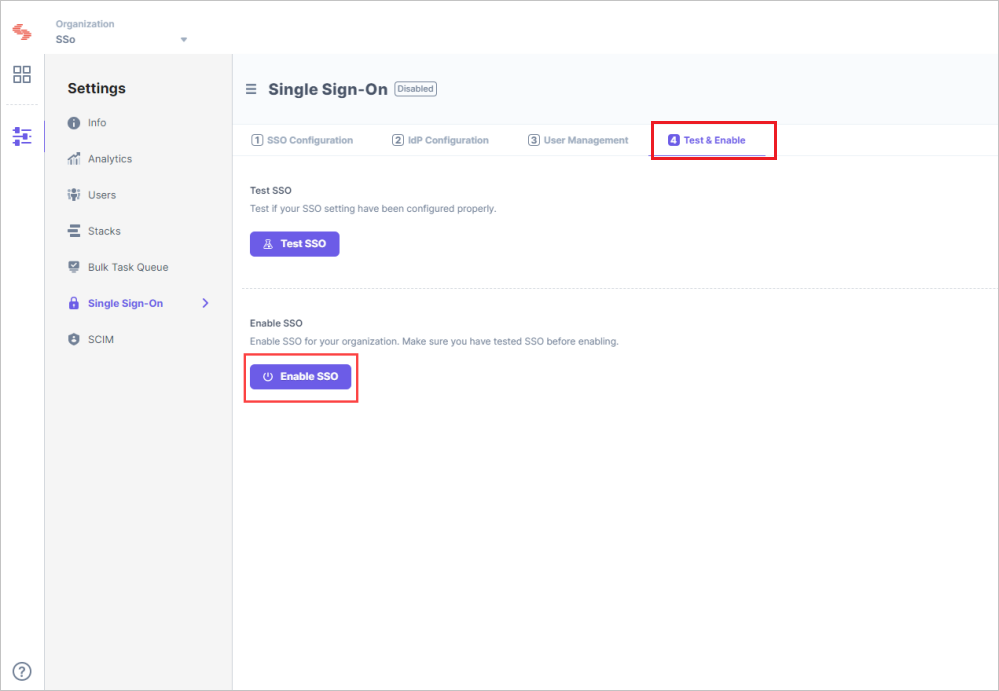Expand the Single Sign-On chevron
Screen dimensions: 999x691
coord(206,302)
